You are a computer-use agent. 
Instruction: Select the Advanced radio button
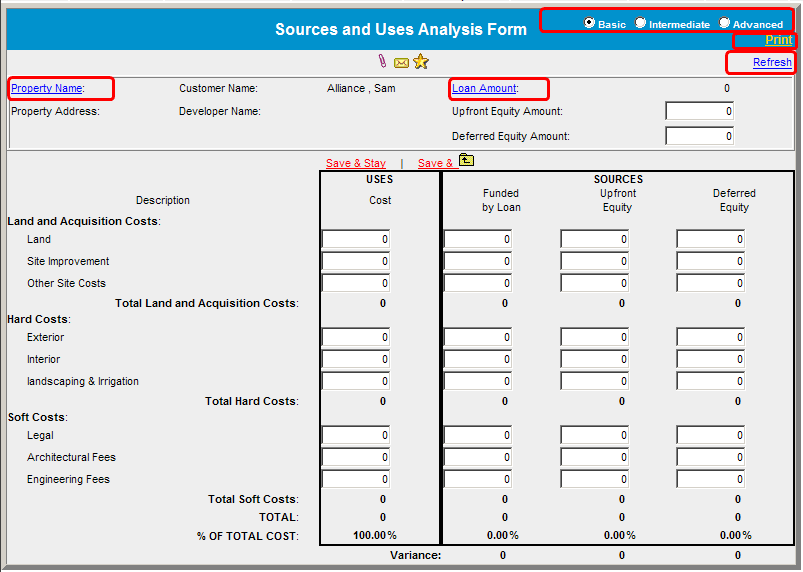(724, 23)
